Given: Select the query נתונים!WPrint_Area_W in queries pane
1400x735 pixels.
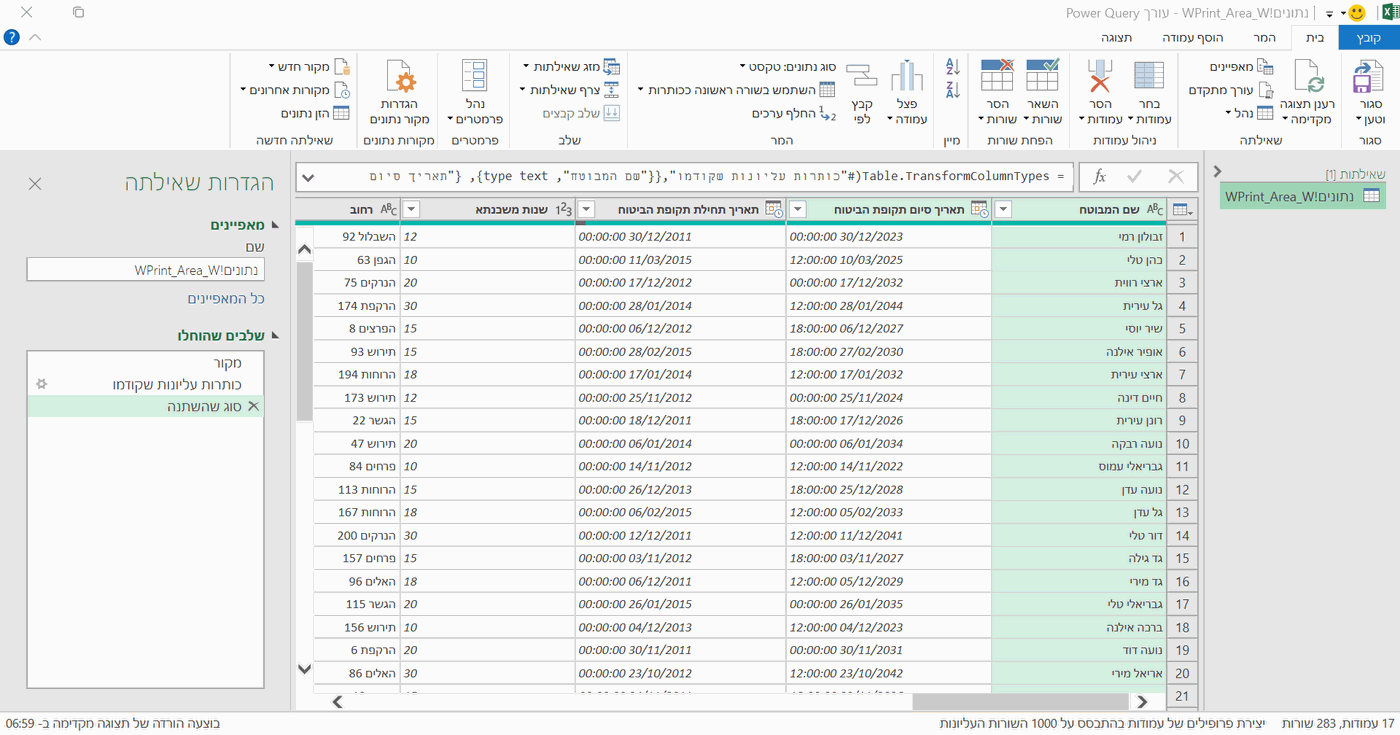Looking at the screenshot, I should point(1303,196).
